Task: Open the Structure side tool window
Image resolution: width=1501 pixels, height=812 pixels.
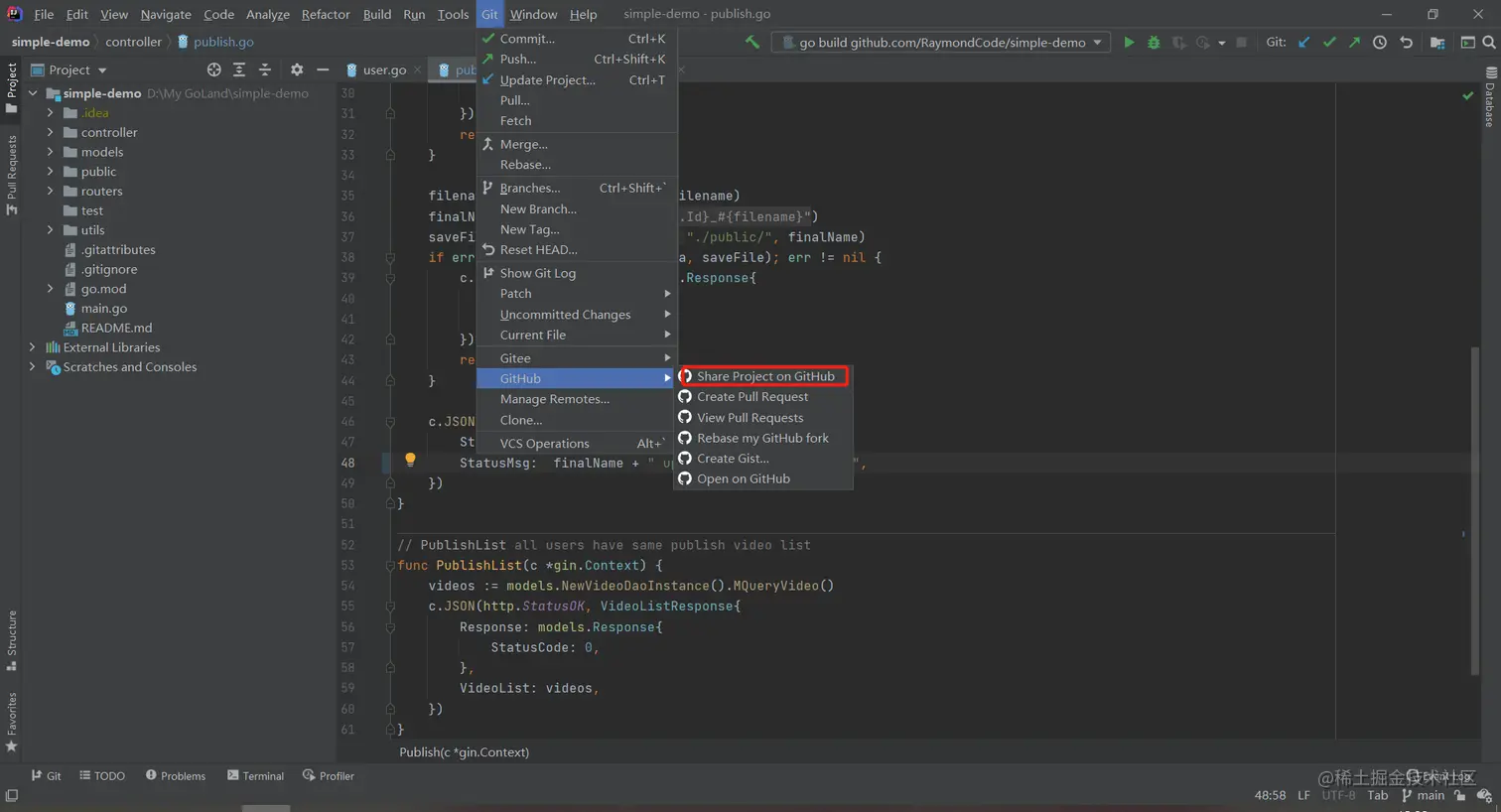Action: (12, 640)
